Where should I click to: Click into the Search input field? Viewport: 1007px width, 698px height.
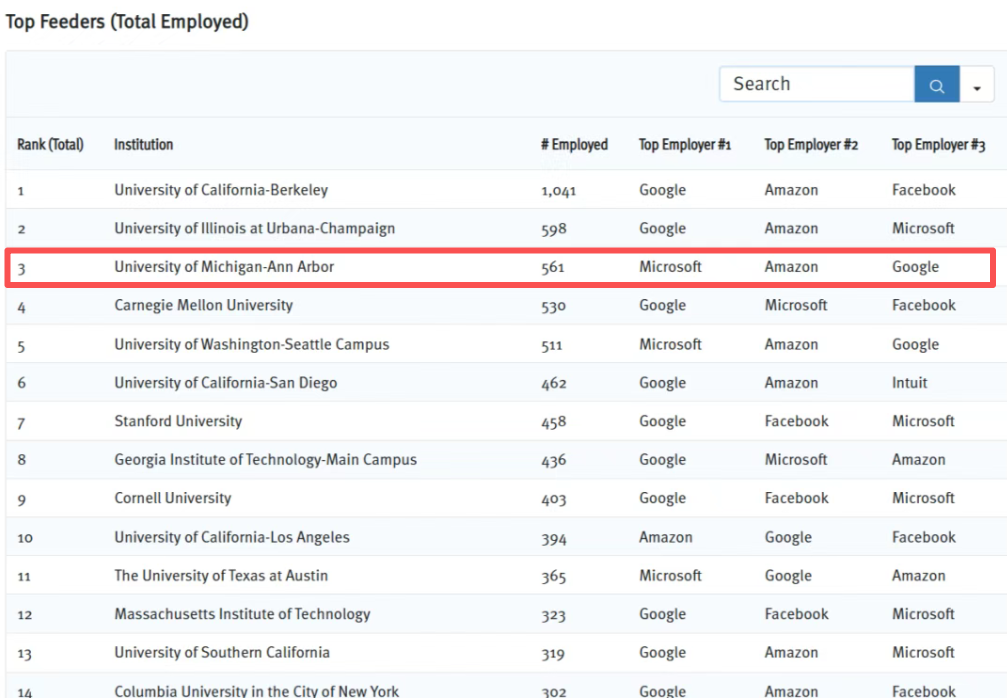(816, 85)
